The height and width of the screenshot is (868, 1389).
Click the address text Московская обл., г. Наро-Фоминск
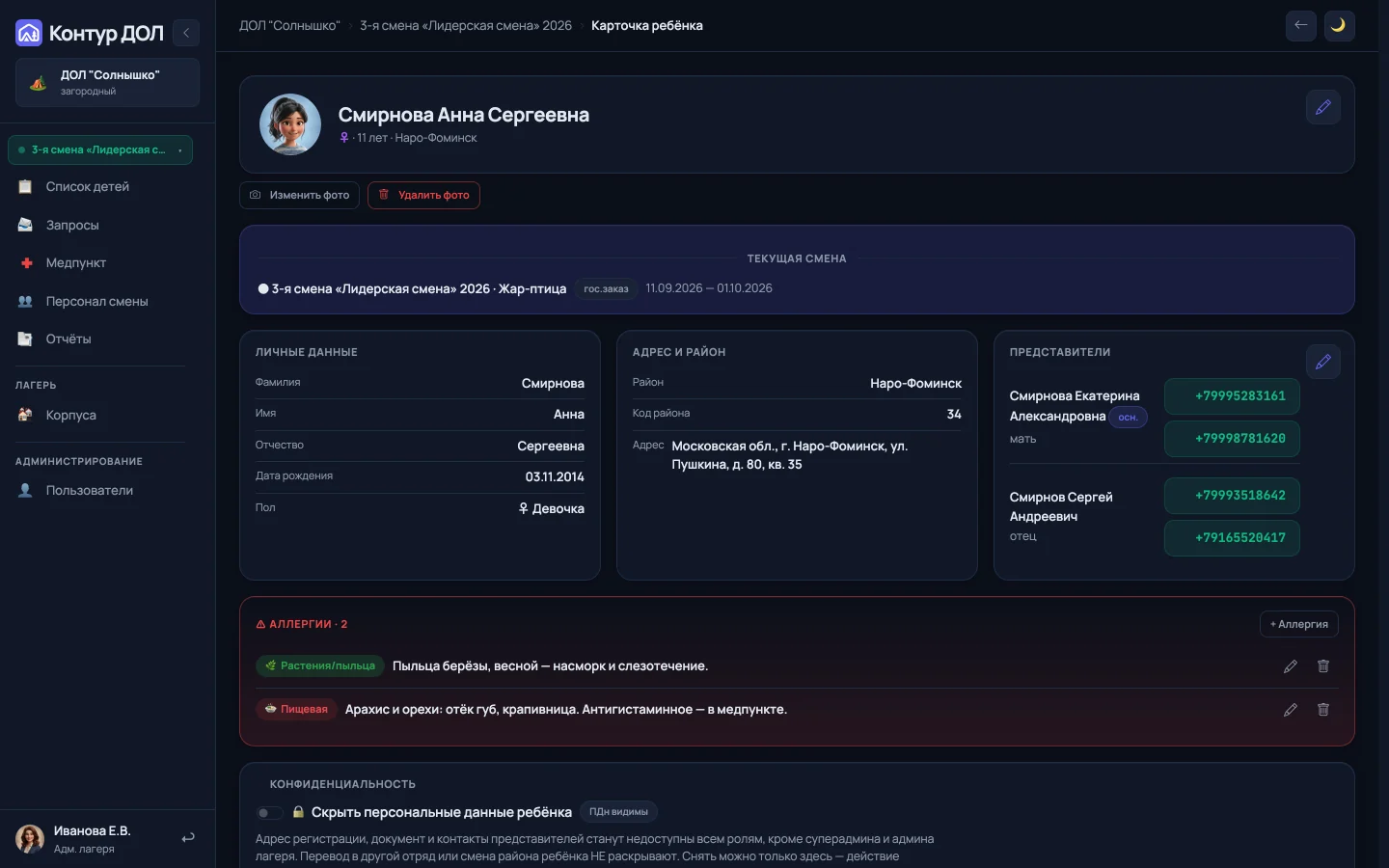pos(790,455)
